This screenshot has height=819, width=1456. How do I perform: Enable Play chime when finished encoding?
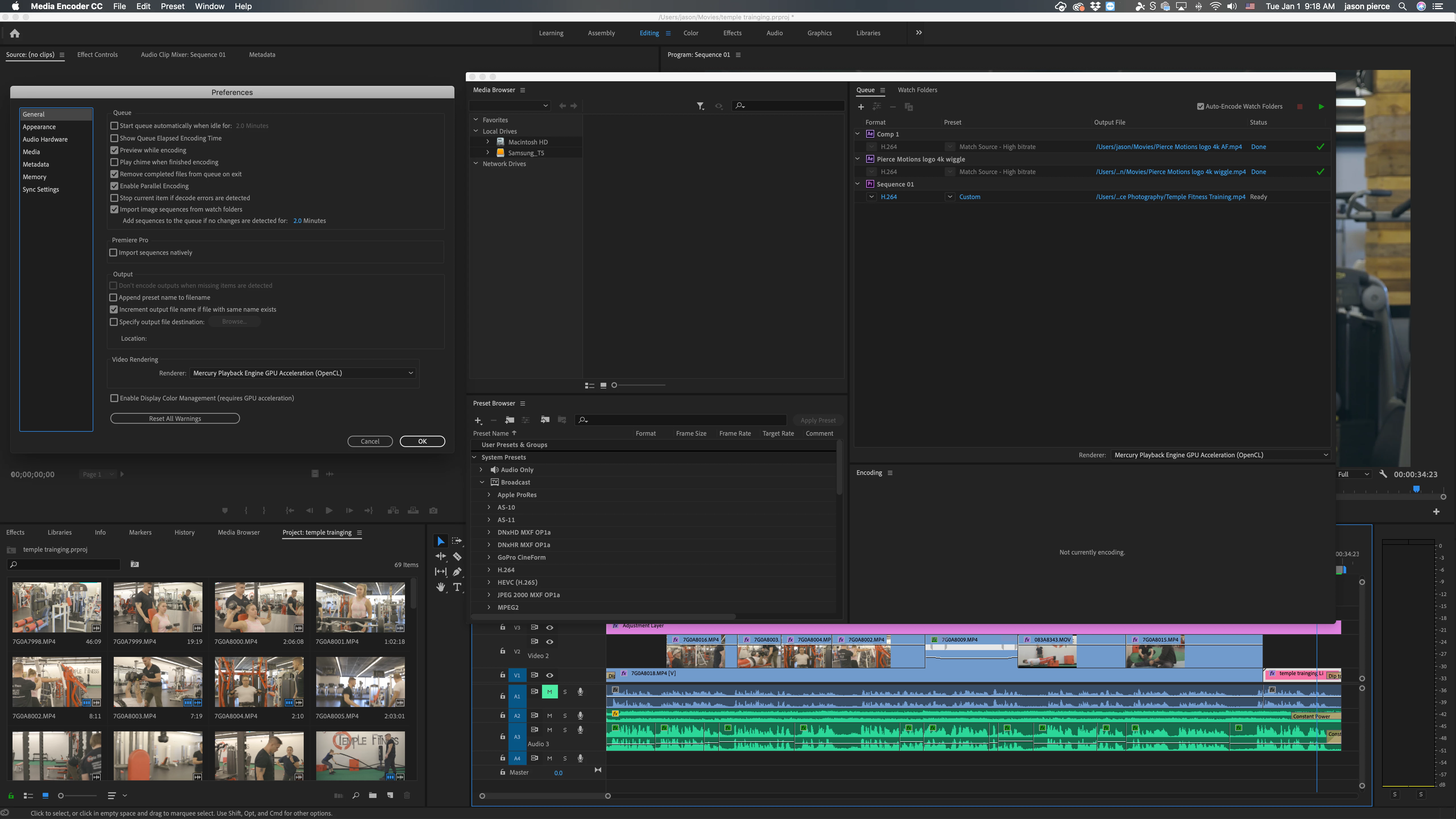[x=114, y=162]
